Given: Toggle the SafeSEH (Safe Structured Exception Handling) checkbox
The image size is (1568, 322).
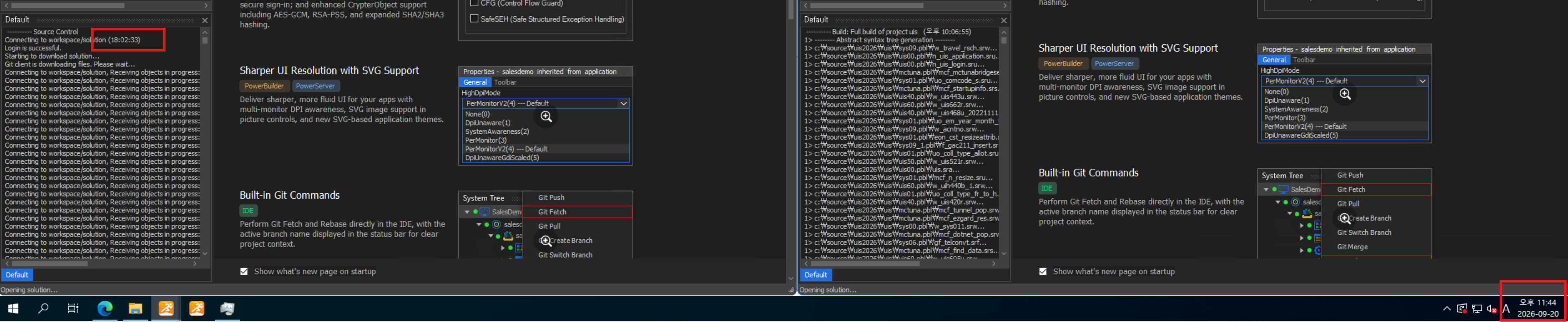Looking at the screenshot, I should (x=474, y=19).
